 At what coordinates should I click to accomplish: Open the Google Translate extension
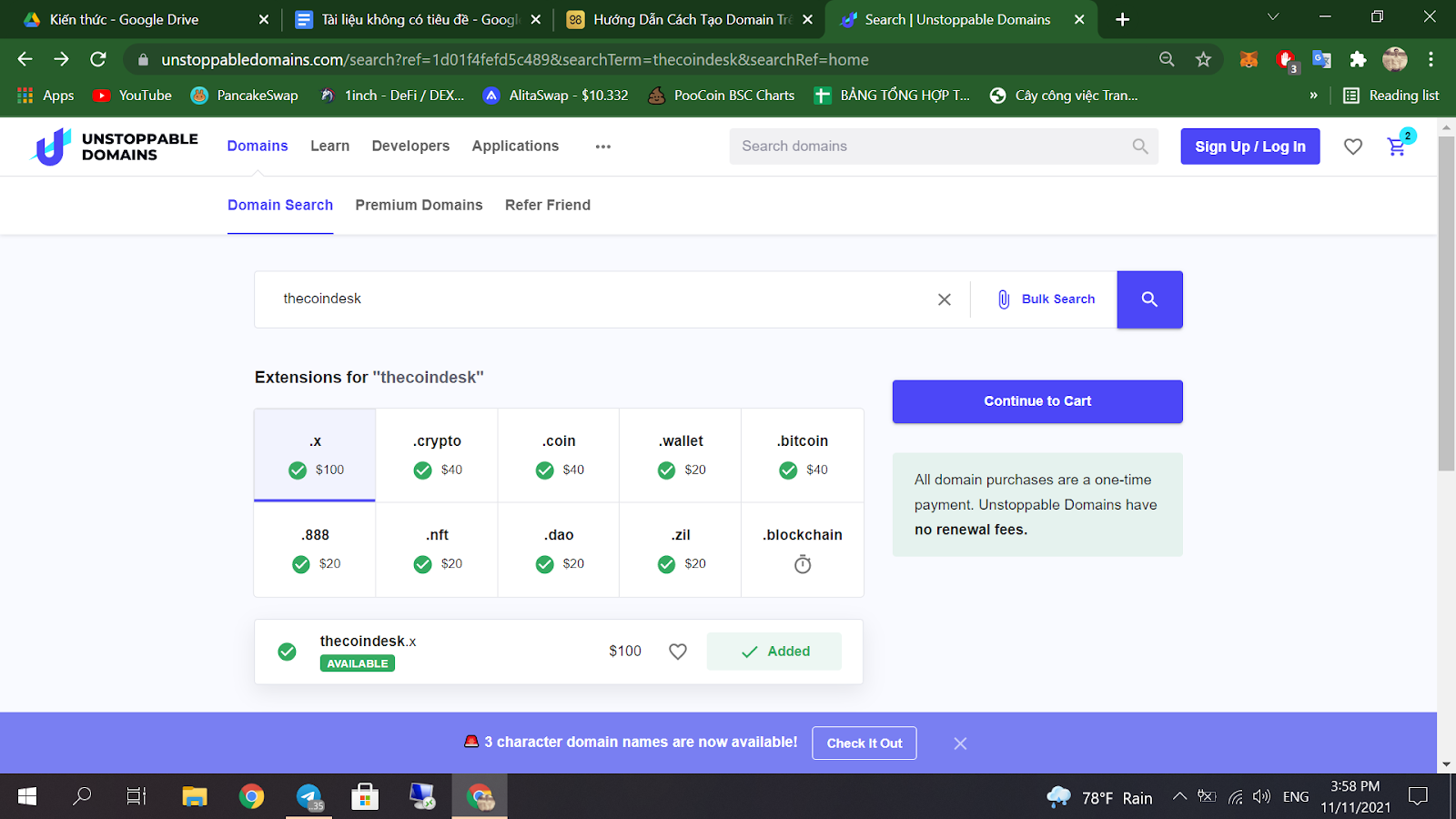click(x=1322, y=59)
